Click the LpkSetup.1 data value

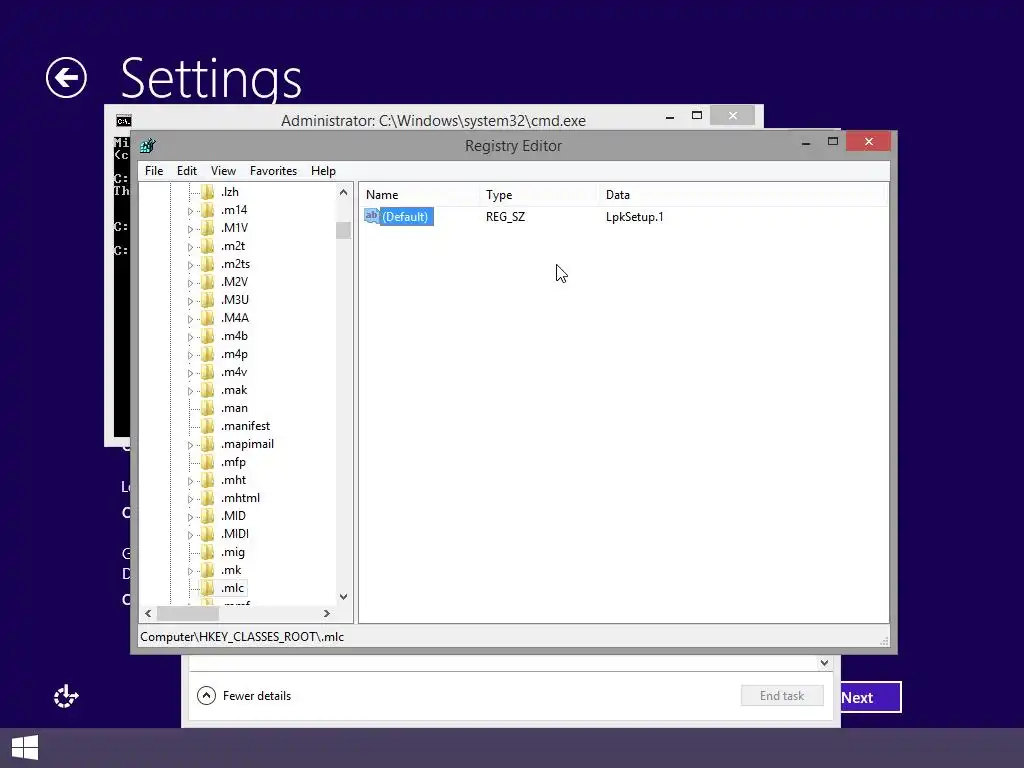(x=634, y=217)
